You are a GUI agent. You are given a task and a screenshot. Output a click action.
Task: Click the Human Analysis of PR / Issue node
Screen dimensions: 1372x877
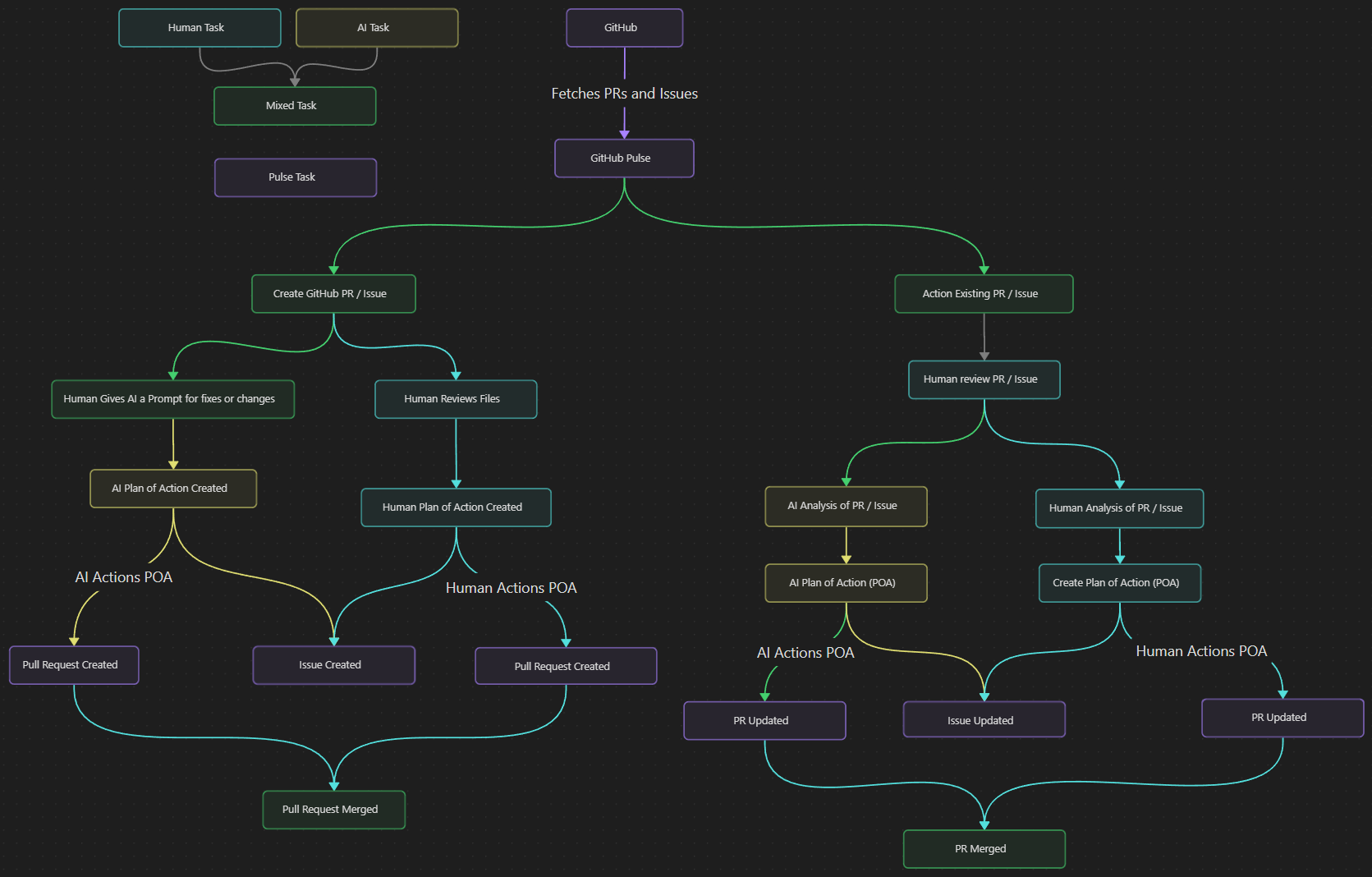1120,508
